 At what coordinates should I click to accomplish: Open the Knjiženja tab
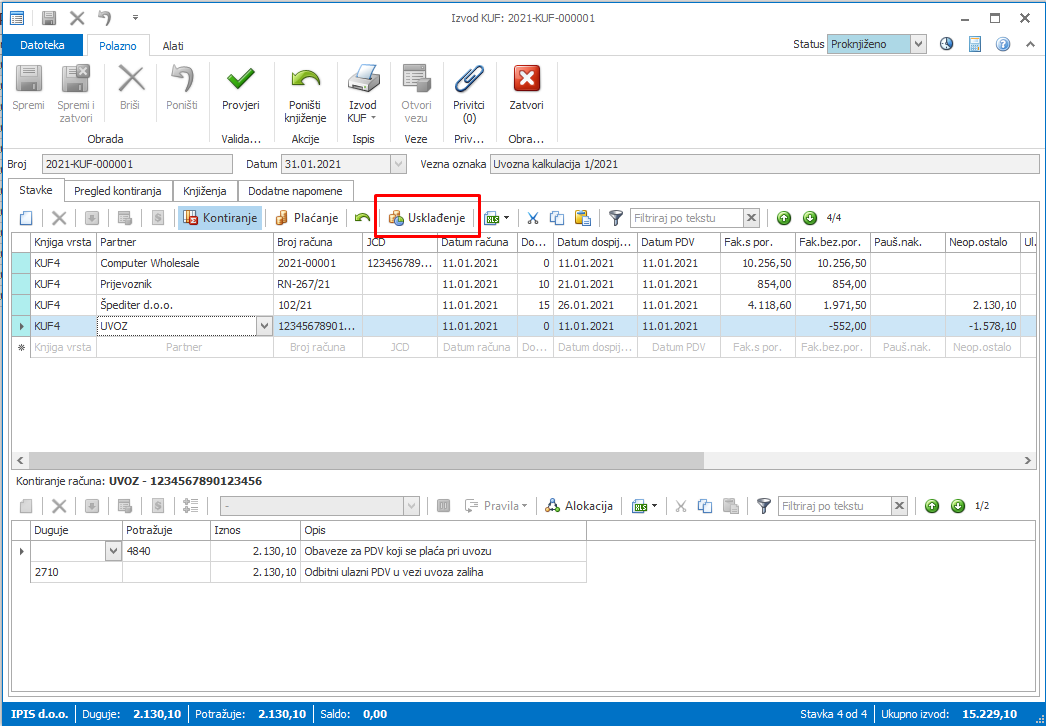click(205, 191)
